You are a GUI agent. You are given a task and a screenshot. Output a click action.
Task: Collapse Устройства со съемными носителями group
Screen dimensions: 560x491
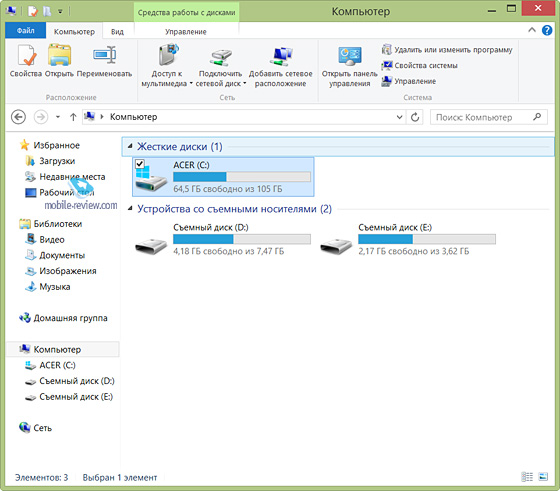point(130,209)
